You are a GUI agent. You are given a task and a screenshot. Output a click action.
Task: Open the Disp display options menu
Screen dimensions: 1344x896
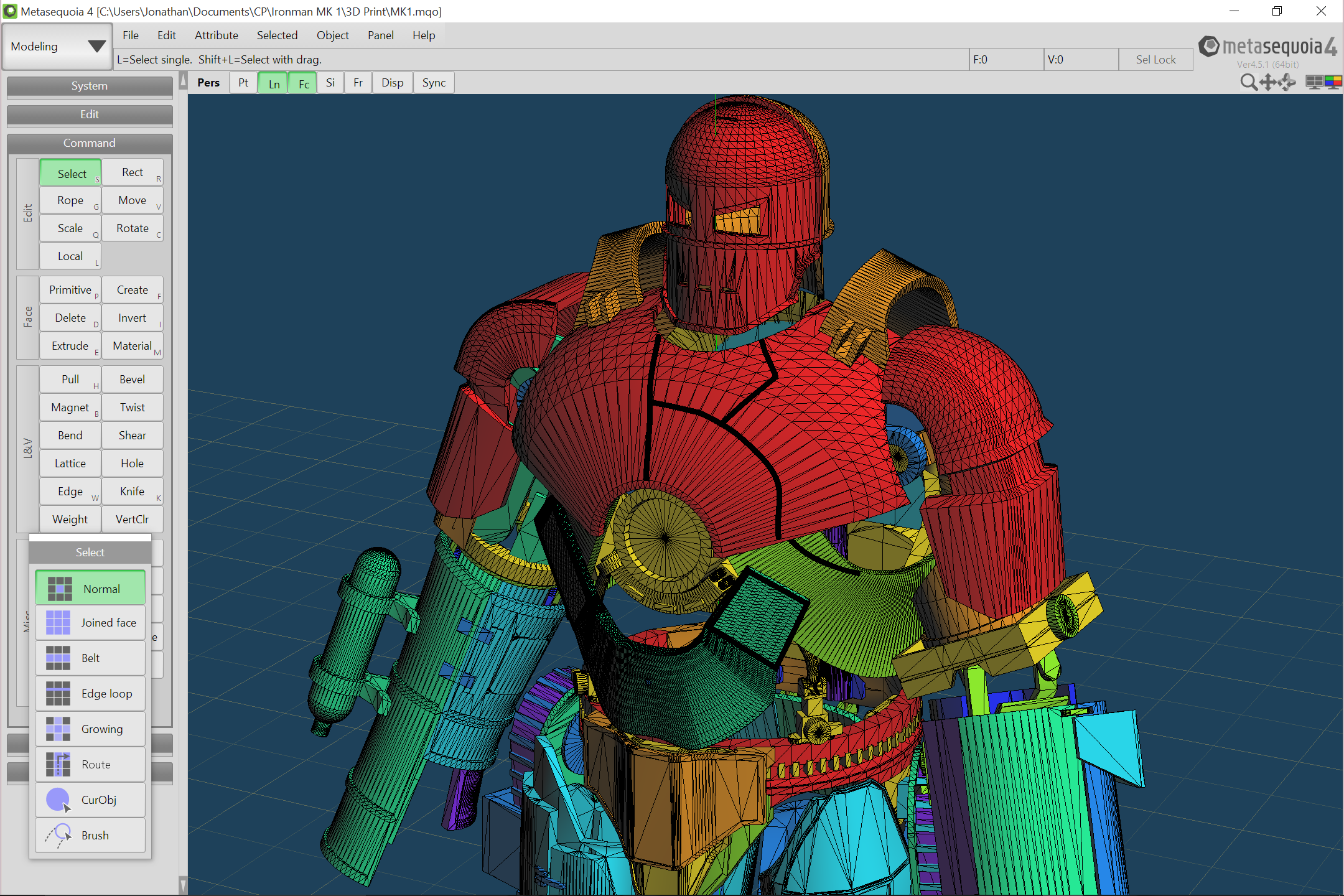(393, 83)
